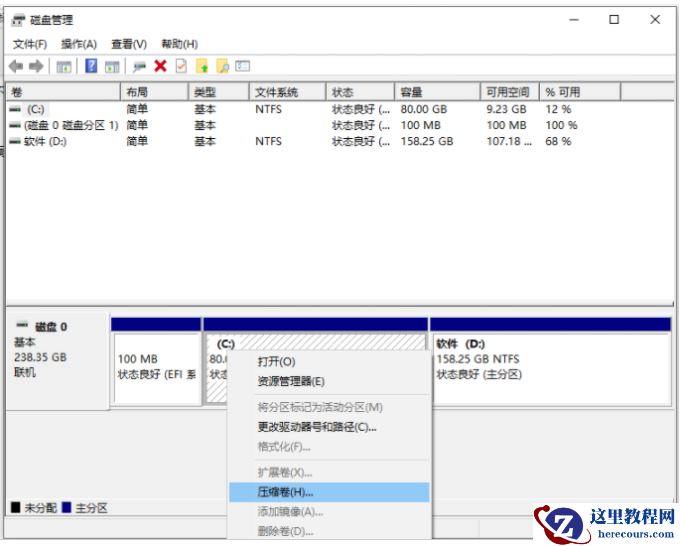Sort by the 状态 column header
This screenshot has height=546, width=680.
pos(360,92)
